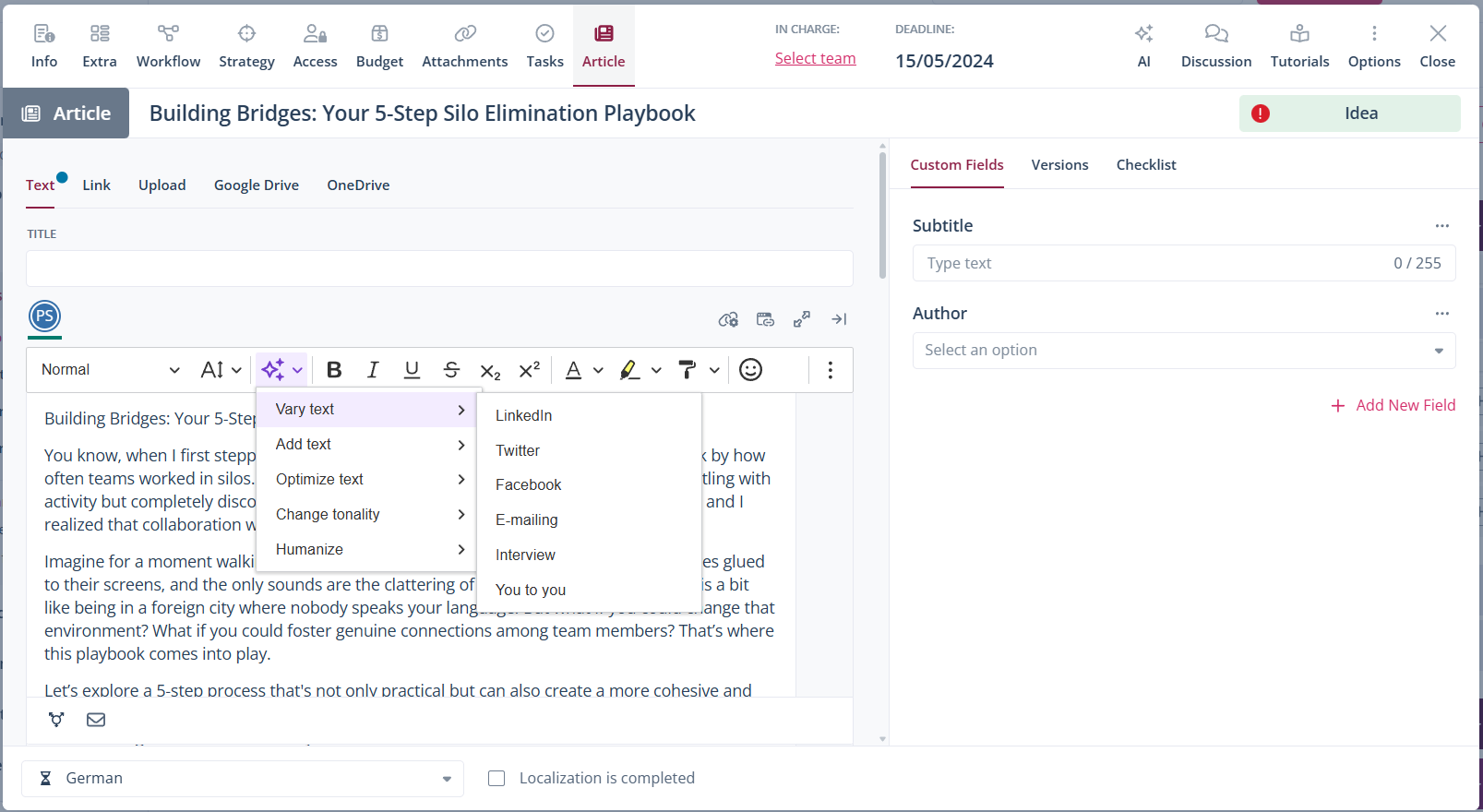Switch to the Versions tab
The width and height of the screenshot is (1483, 812).
[x=1059, y=164]
